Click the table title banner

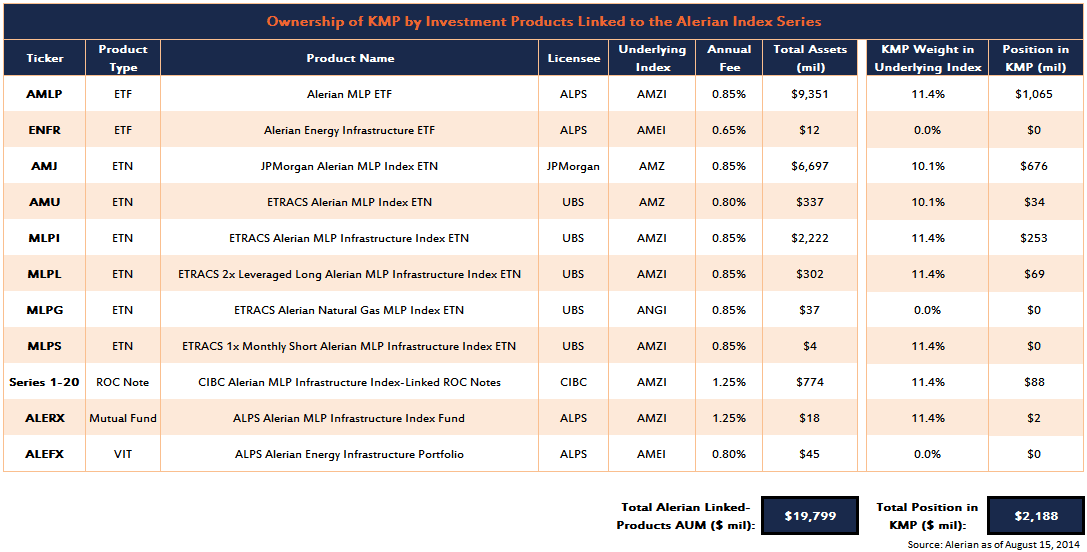tap(544, 21)
